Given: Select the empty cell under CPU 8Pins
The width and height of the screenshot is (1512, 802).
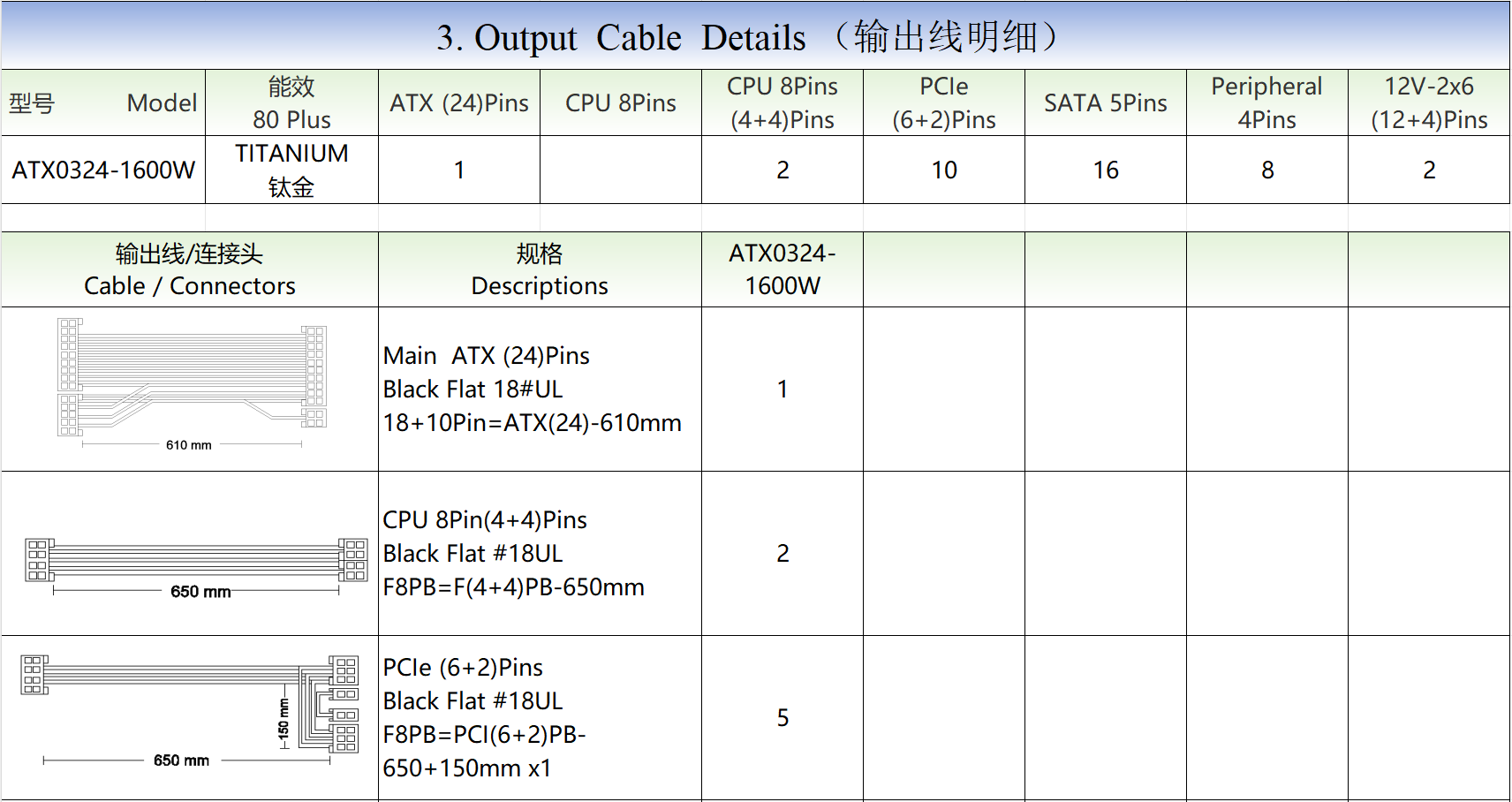Looking at the screenshot, I should pyautogui.click(x=621, y=170).
